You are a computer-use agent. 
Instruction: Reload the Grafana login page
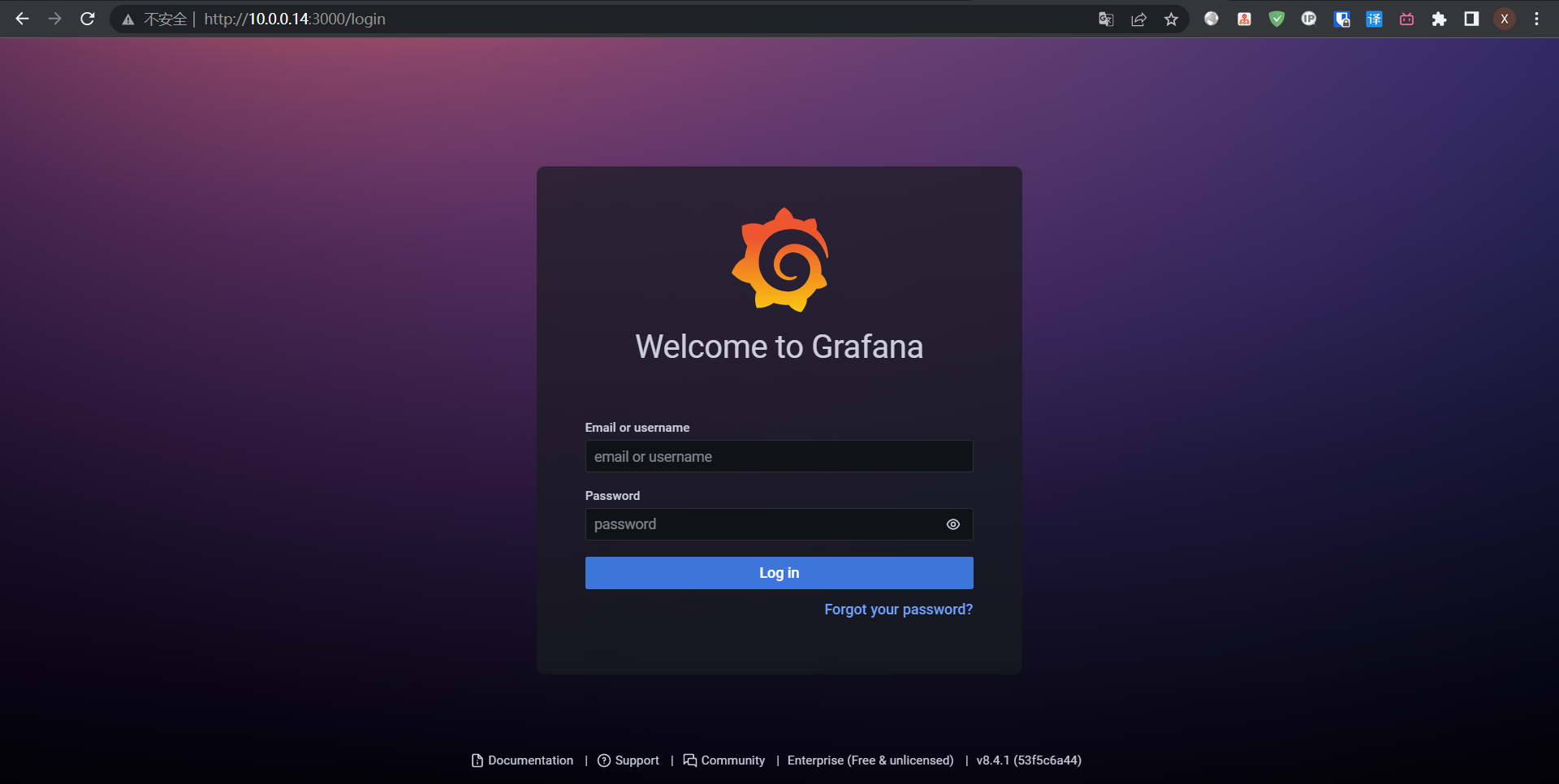pos(88,19)
